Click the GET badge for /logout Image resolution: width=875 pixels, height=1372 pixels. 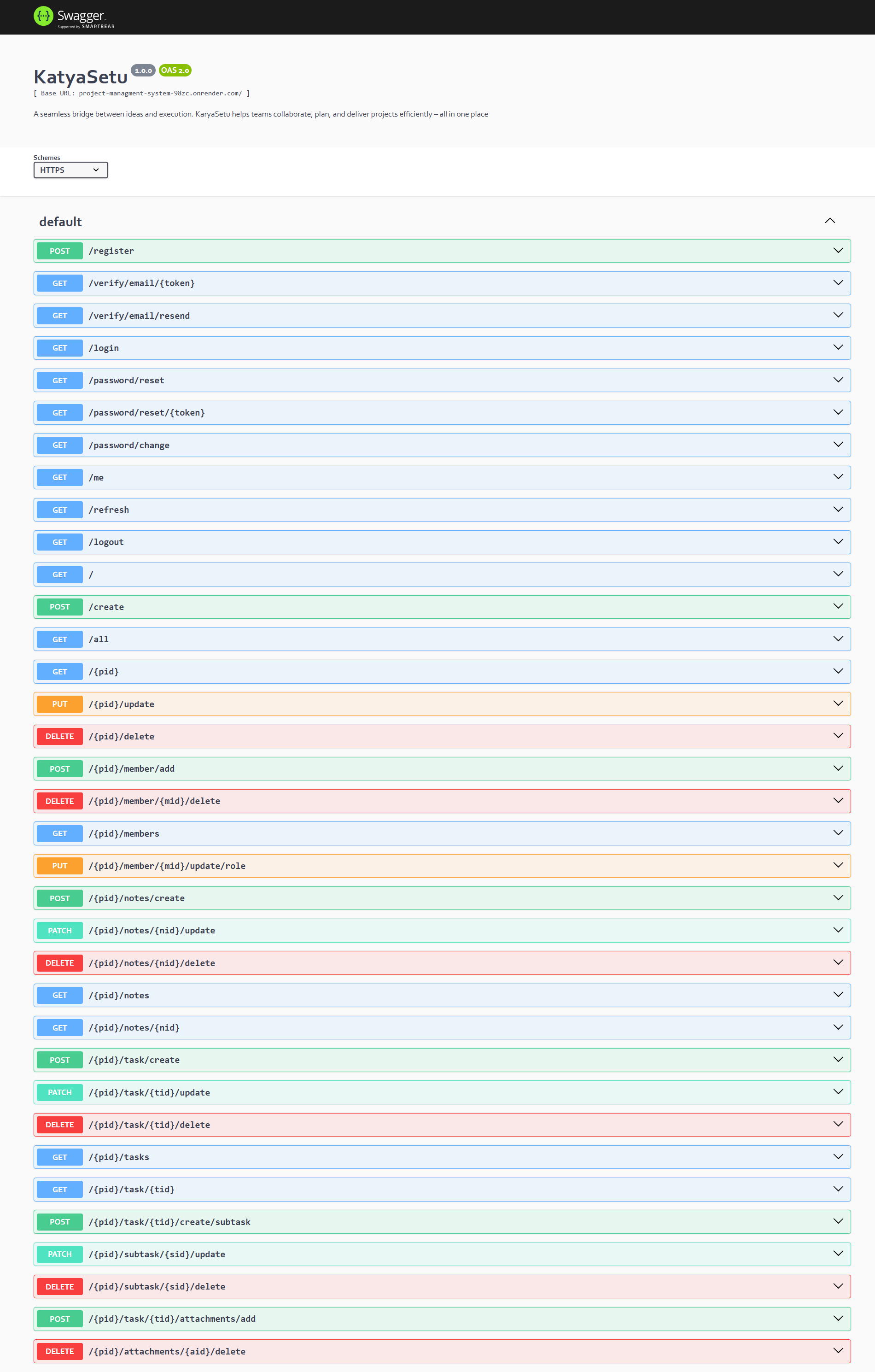(x=60, y=542)
